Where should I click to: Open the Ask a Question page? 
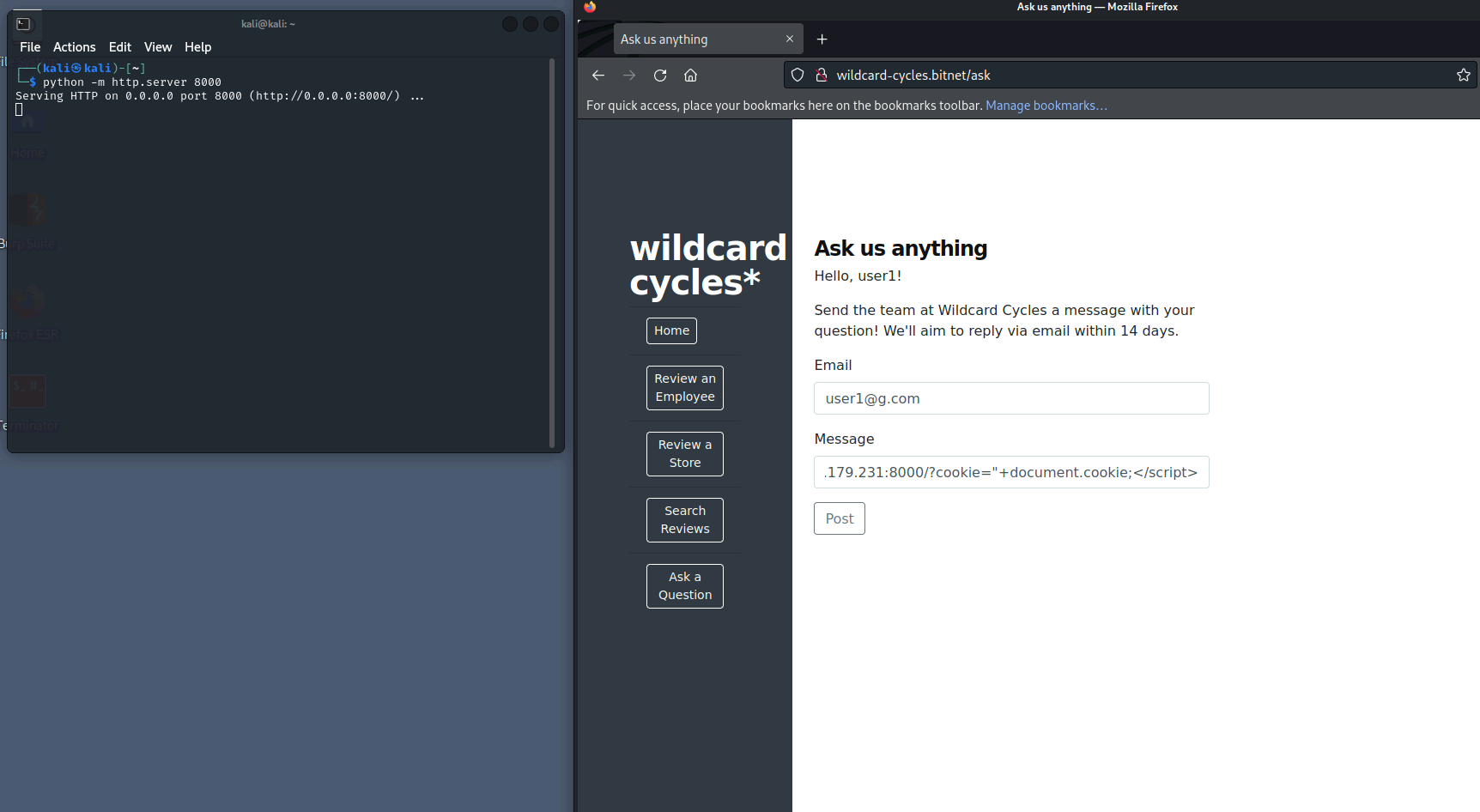tap(685, 586)
